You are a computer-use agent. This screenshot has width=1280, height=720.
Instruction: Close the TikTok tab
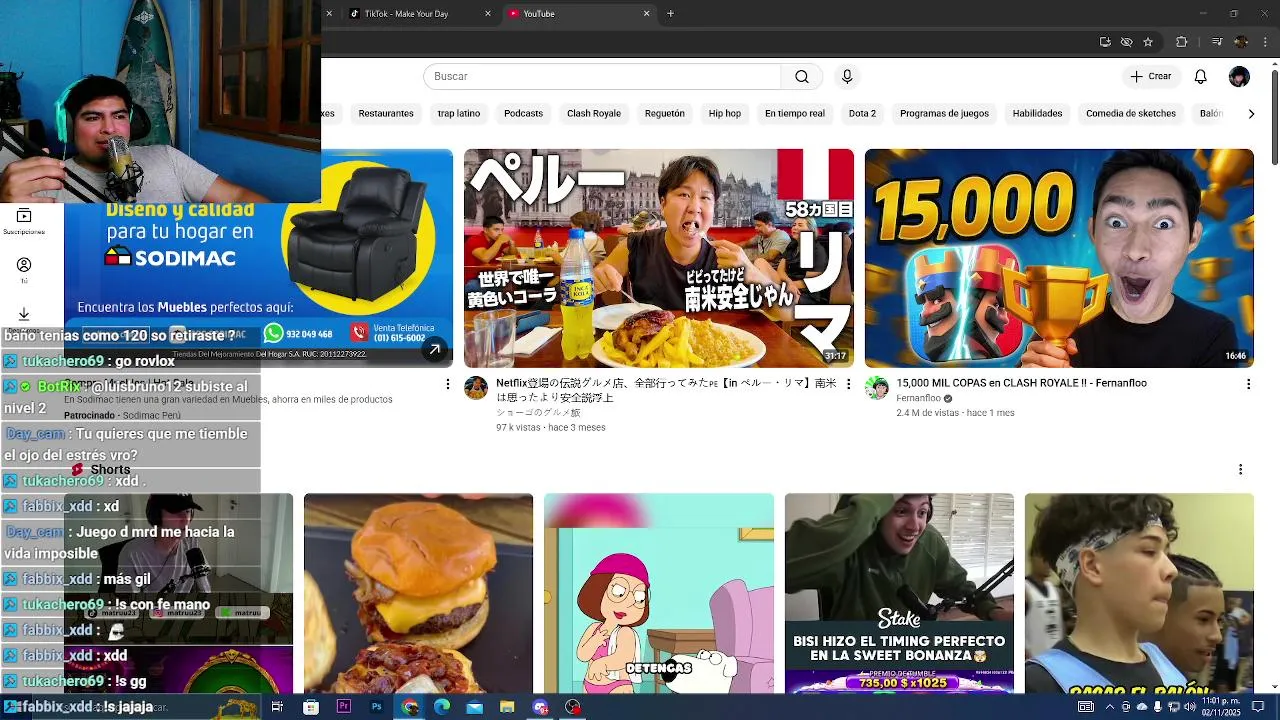tap(488, 13)
